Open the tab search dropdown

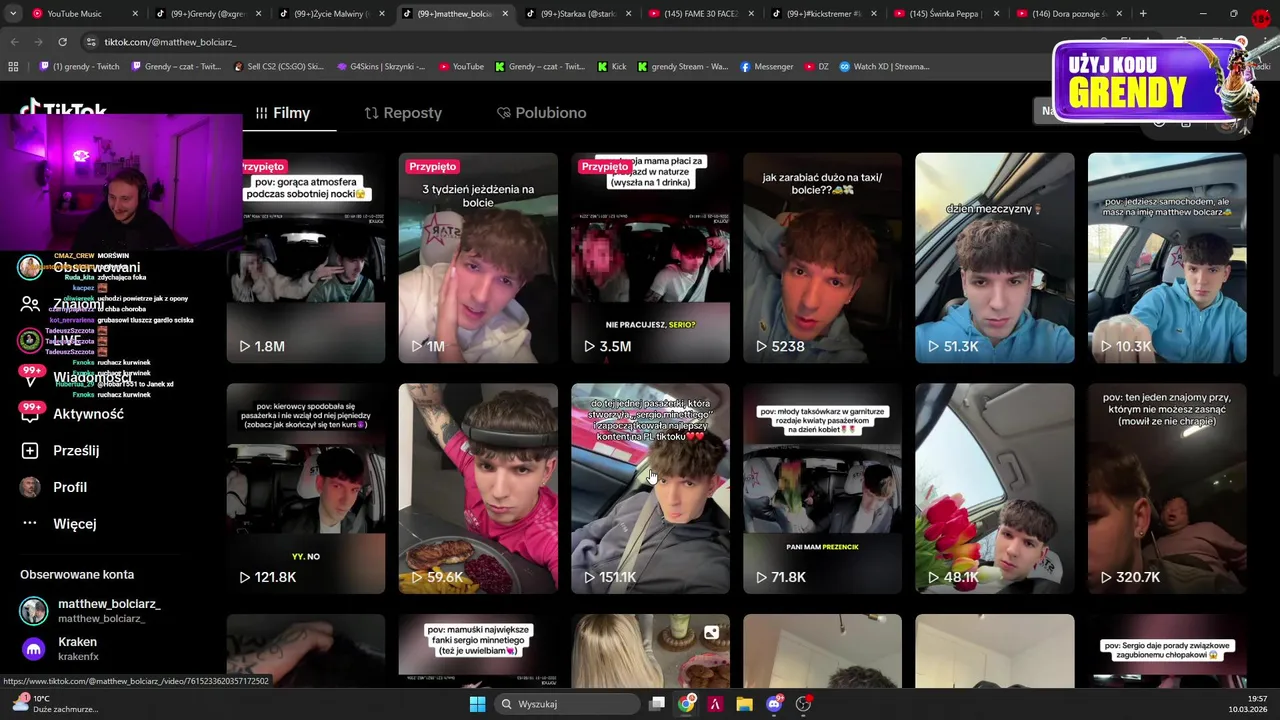[x=13, y=14]
